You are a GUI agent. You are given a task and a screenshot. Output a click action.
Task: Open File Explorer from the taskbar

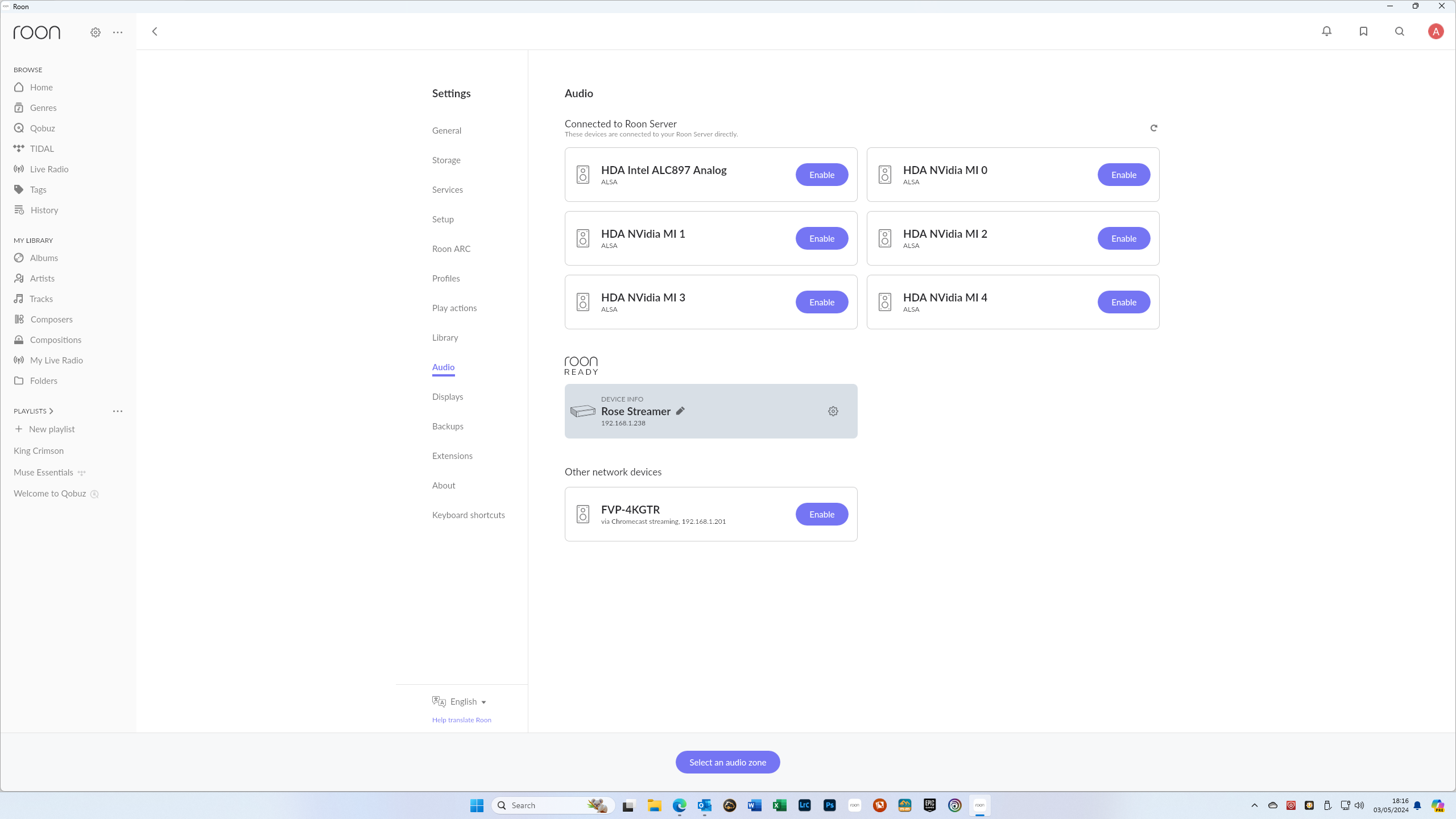(655, 805)
